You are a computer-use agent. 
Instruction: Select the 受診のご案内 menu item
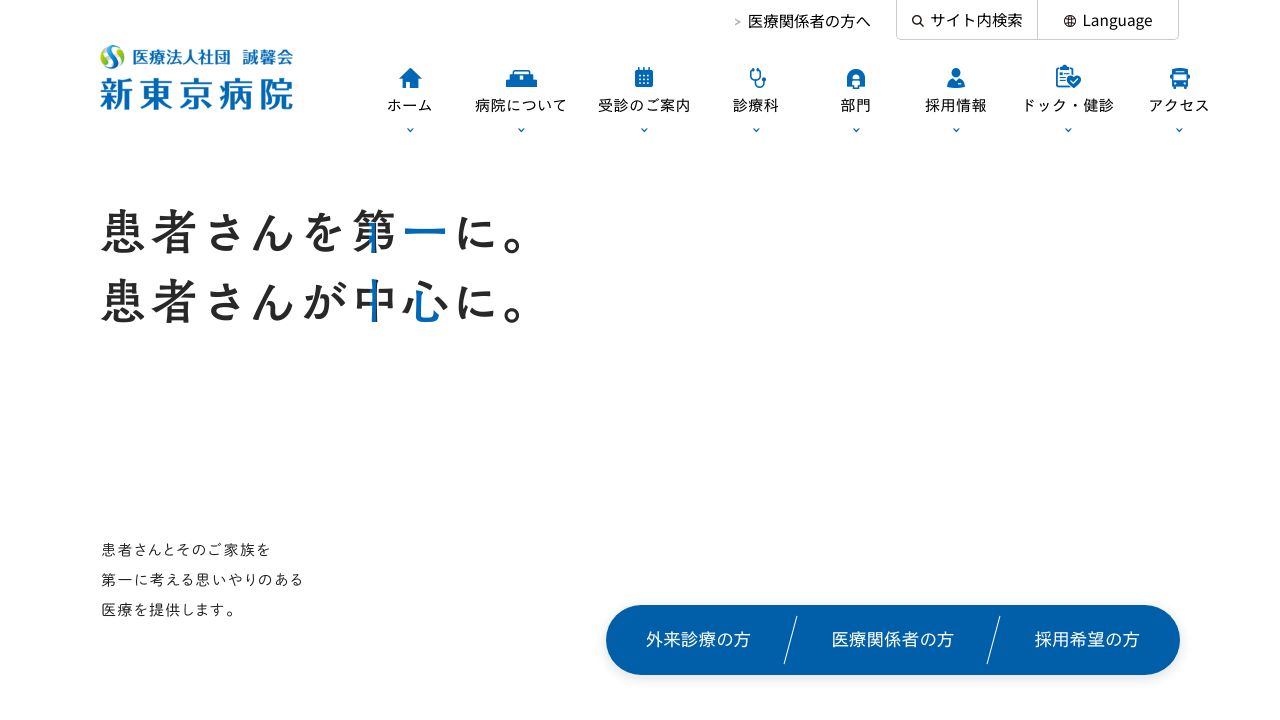click(644, 105)
